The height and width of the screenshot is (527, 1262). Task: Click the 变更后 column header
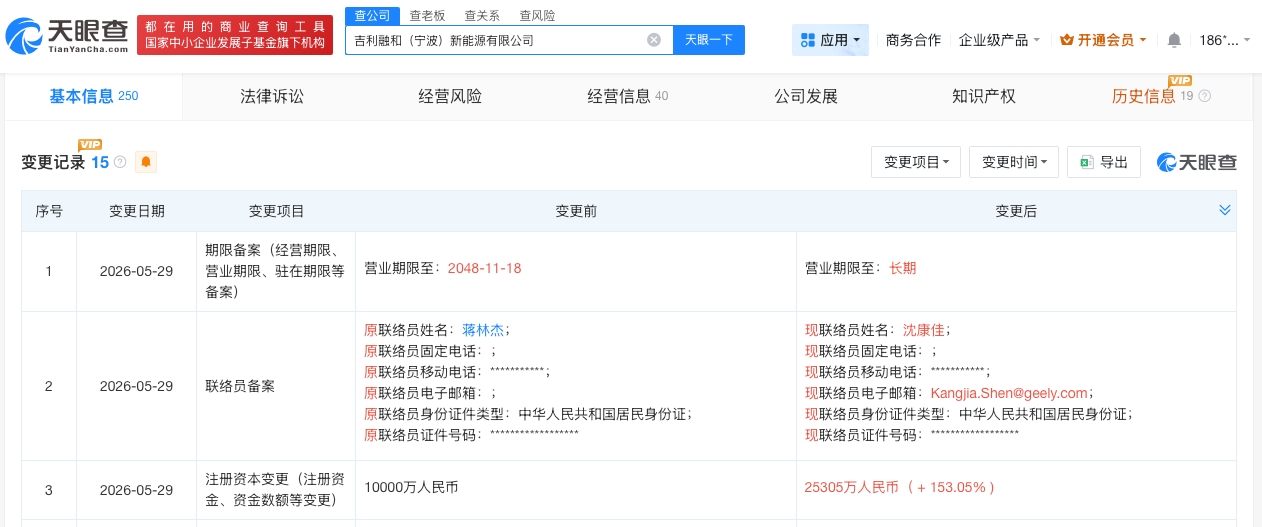[1016, 211]
